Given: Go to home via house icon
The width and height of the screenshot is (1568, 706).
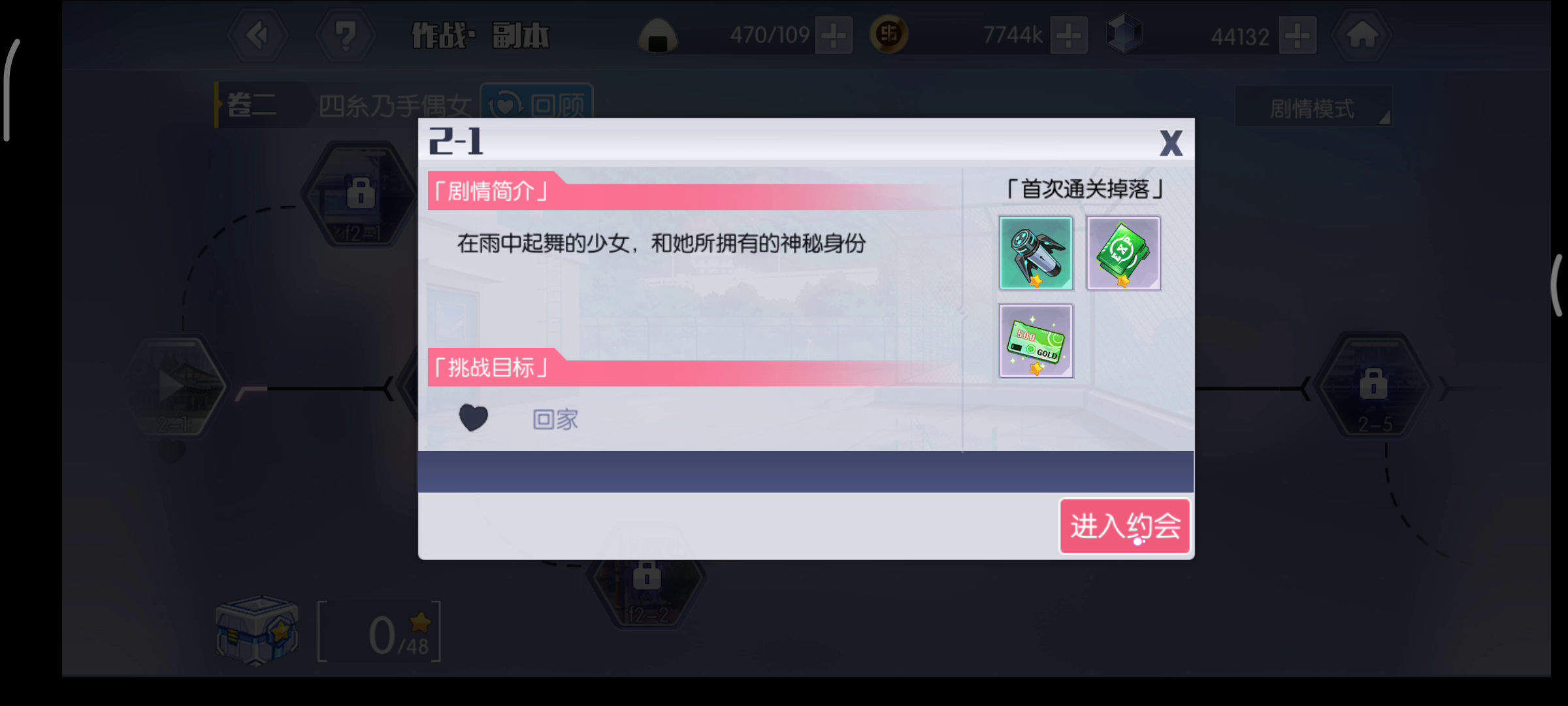Looking at the screenshot, I should [x=1362, y=35].
